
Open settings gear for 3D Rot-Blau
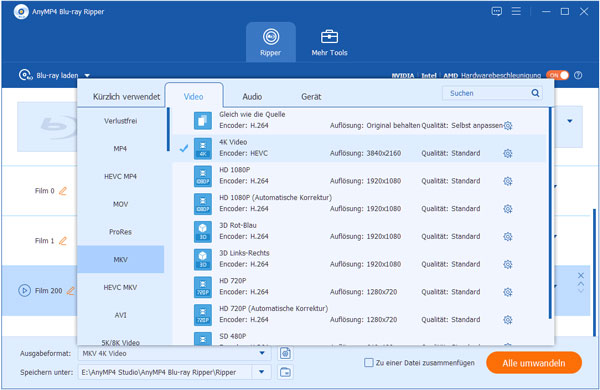(508, 237)
